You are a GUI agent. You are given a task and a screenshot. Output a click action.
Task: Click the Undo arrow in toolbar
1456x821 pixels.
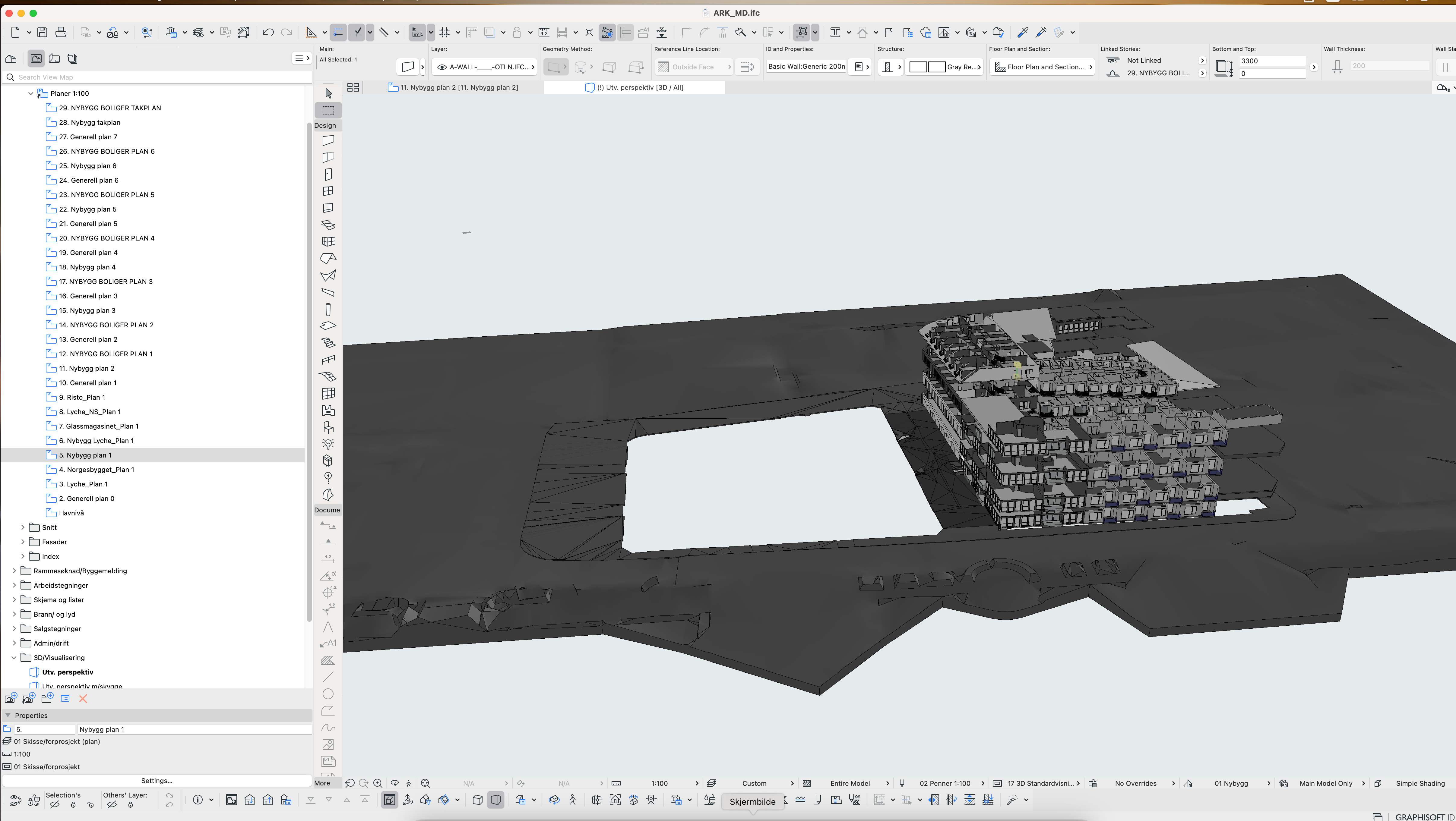(x=268, y=32)
